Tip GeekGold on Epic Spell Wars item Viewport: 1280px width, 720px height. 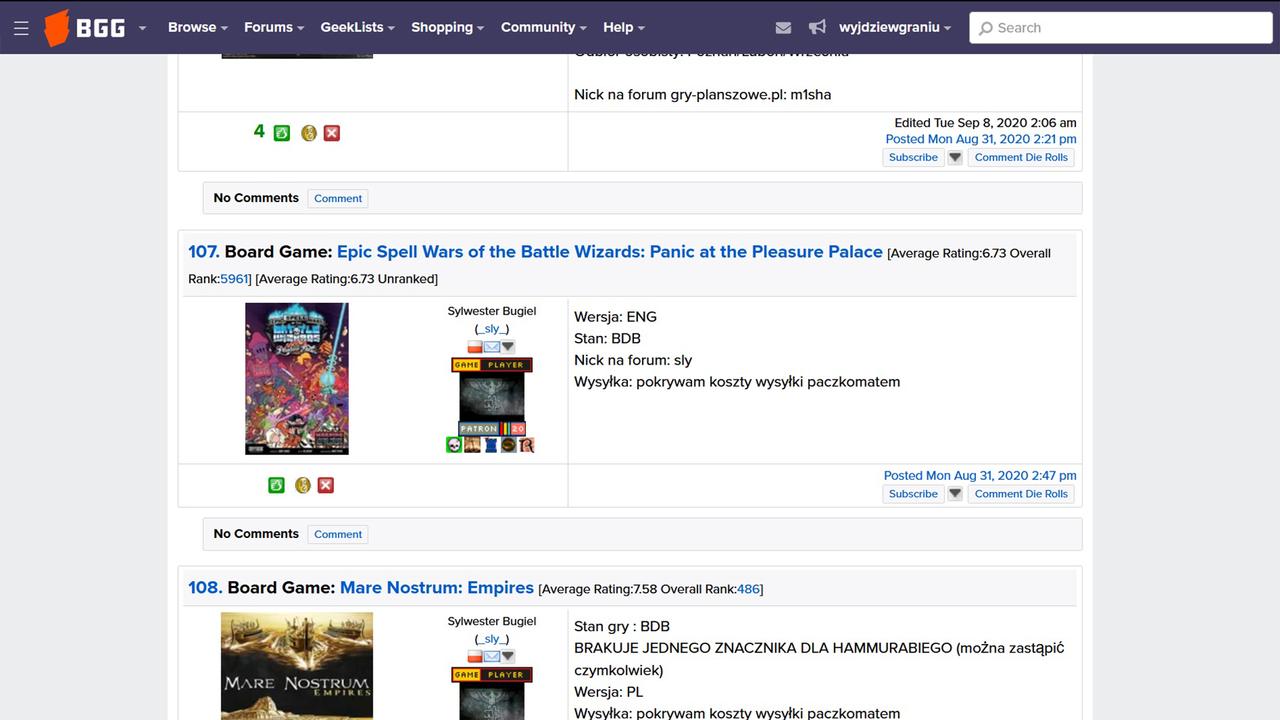click(303, 485)
